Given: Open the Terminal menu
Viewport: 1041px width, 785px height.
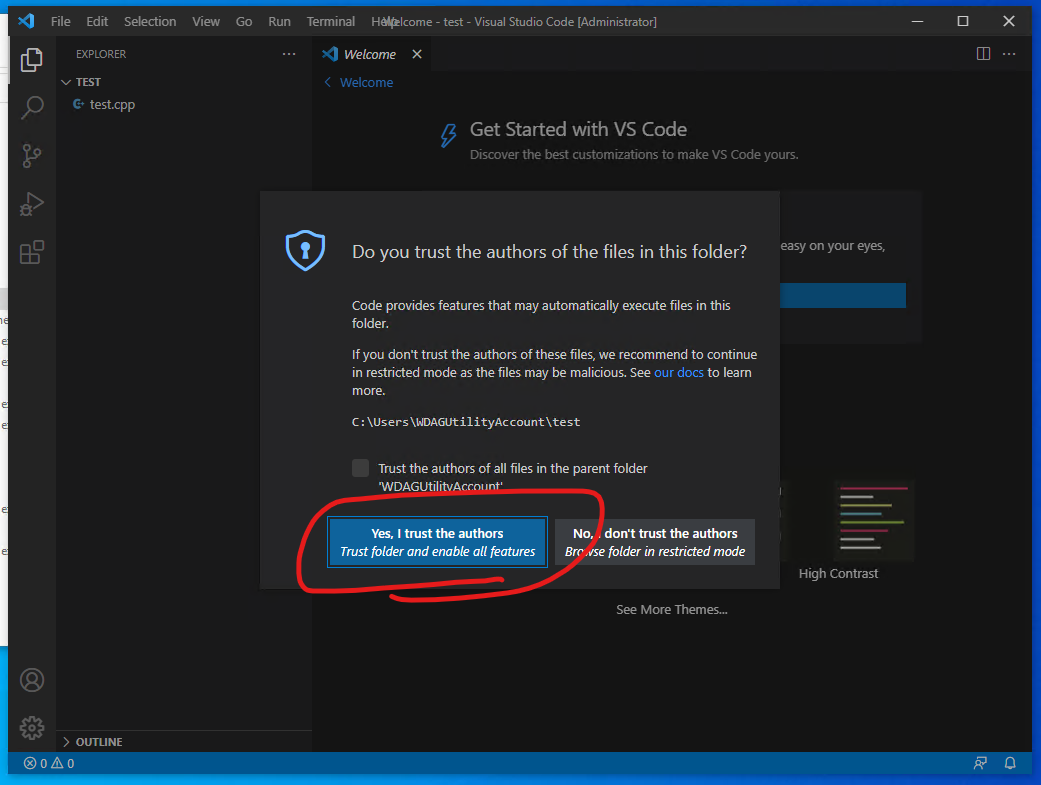Looking at the screenshot, I should click(x=331, y=21).
